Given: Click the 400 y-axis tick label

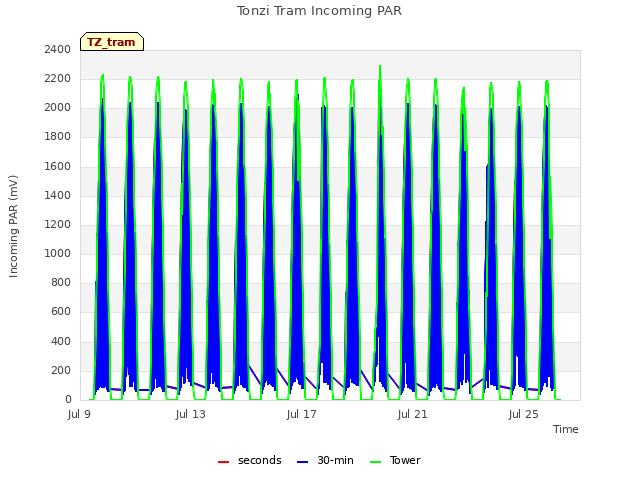Looking at the screenshot, I should coord(61,341).
